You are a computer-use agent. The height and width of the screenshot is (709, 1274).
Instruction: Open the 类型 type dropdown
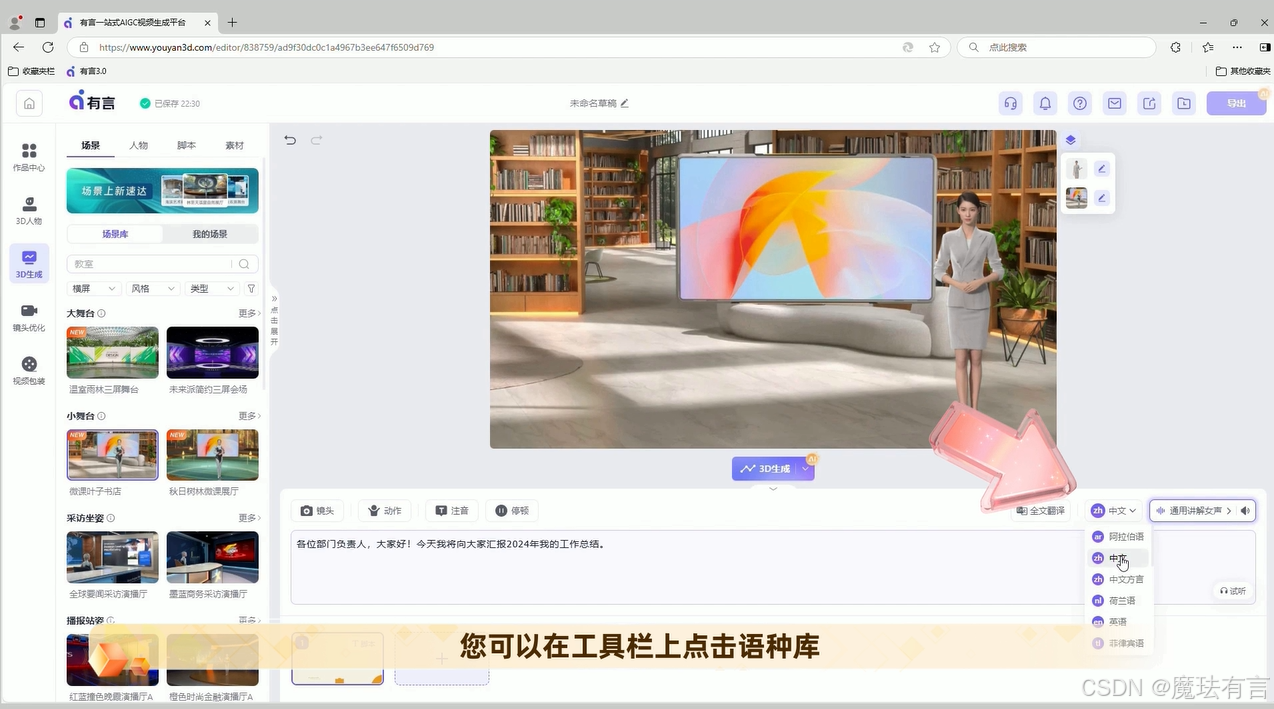[x=211, y=289]
